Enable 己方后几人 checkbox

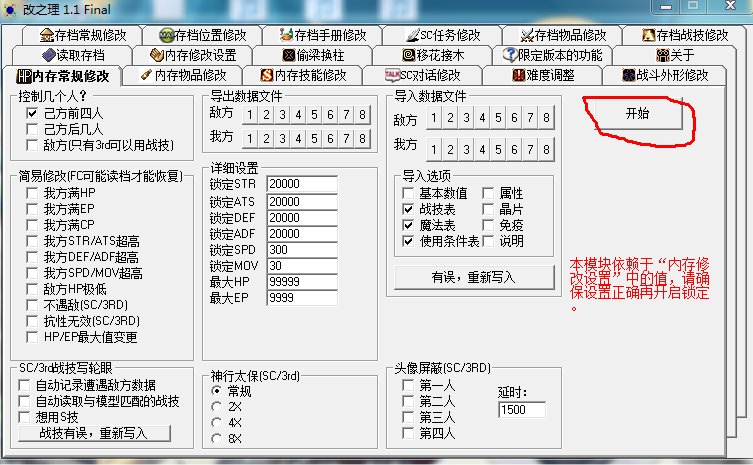pos(32,129)
